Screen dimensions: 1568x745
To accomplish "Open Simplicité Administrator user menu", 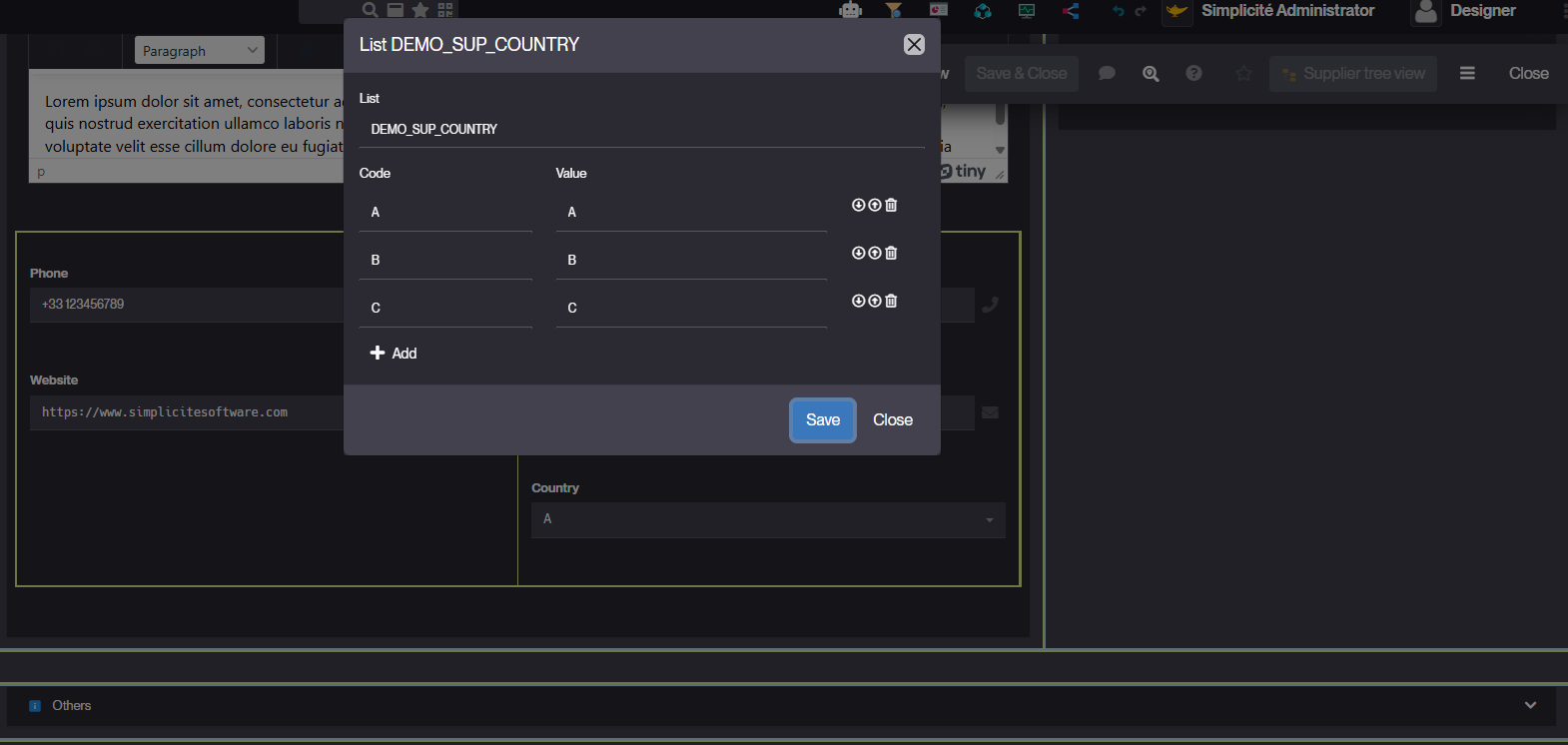I will 1270,11.
